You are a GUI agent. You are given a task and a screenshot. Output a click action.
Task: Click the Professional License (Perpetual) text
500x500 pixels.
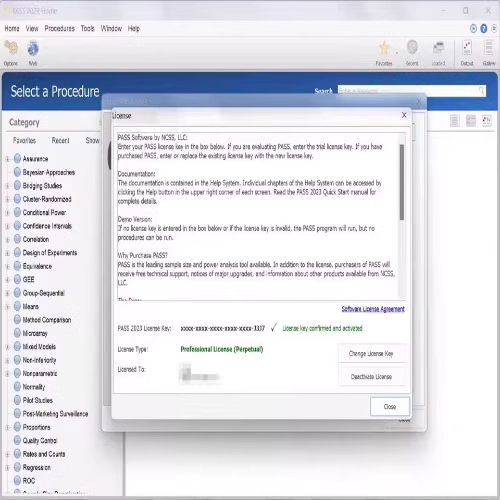222,349
